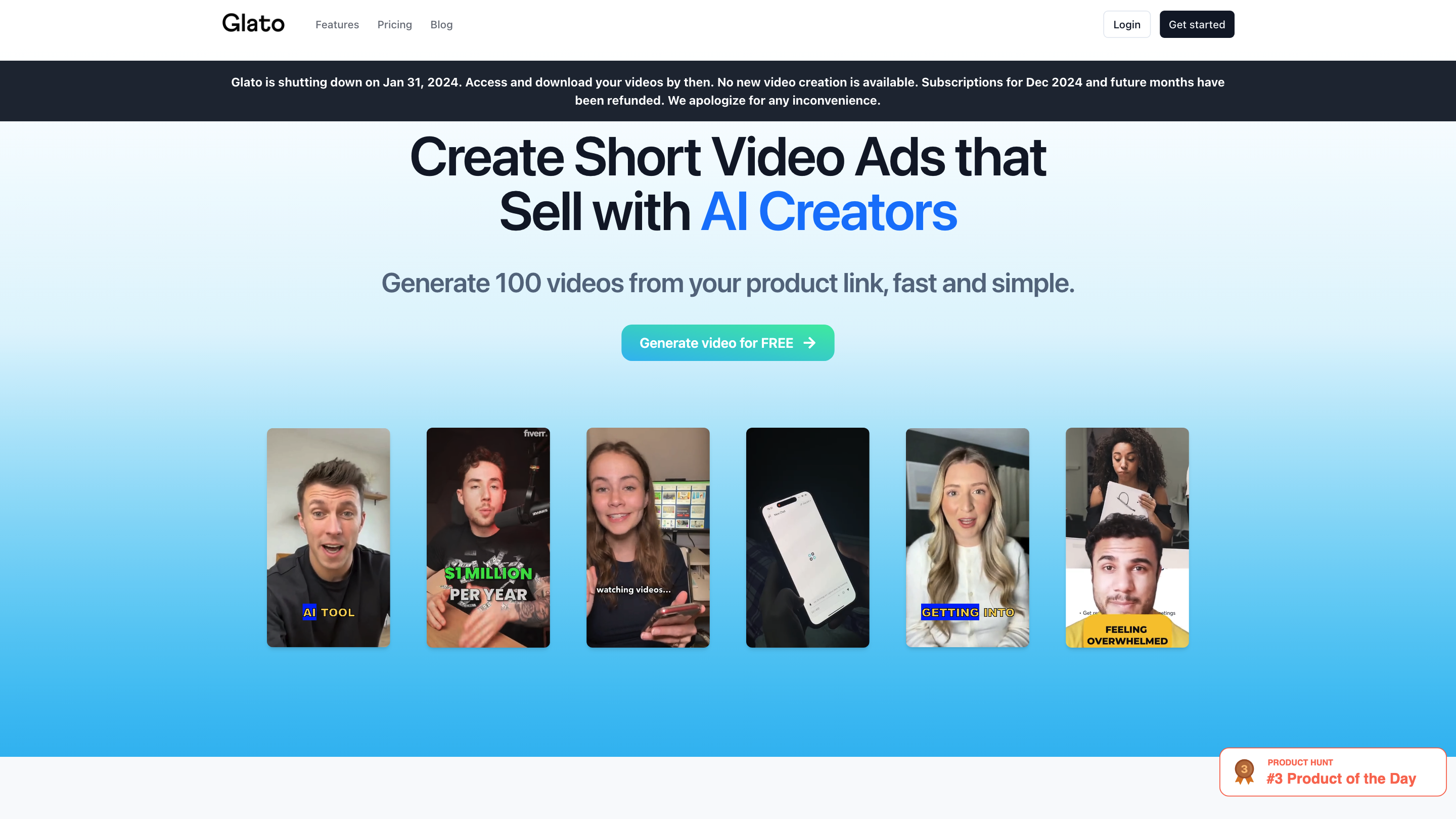The image size is (1456, 819).
Task: Open the AI TOOL video thumbnail
Action: pos(328,537)
